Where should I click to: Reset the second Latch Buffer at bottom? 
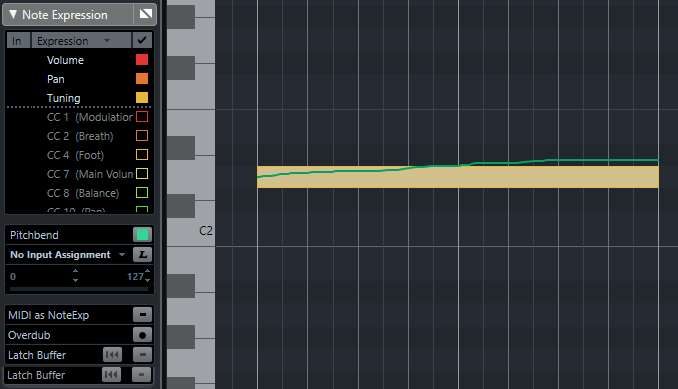tap(111, 375)
